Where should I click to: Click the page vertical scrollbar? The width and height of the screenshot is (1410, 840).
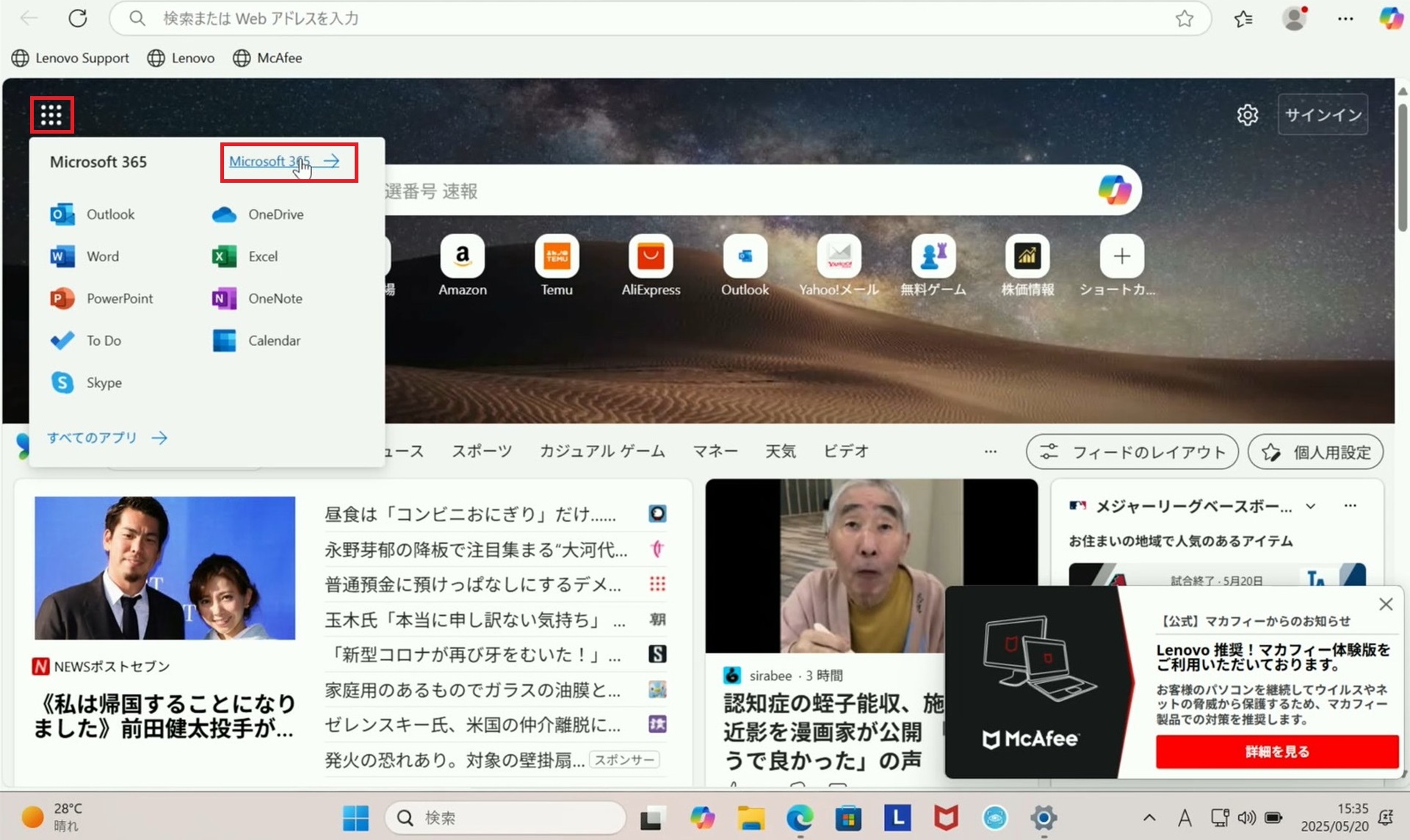[x=1402, y=168]
